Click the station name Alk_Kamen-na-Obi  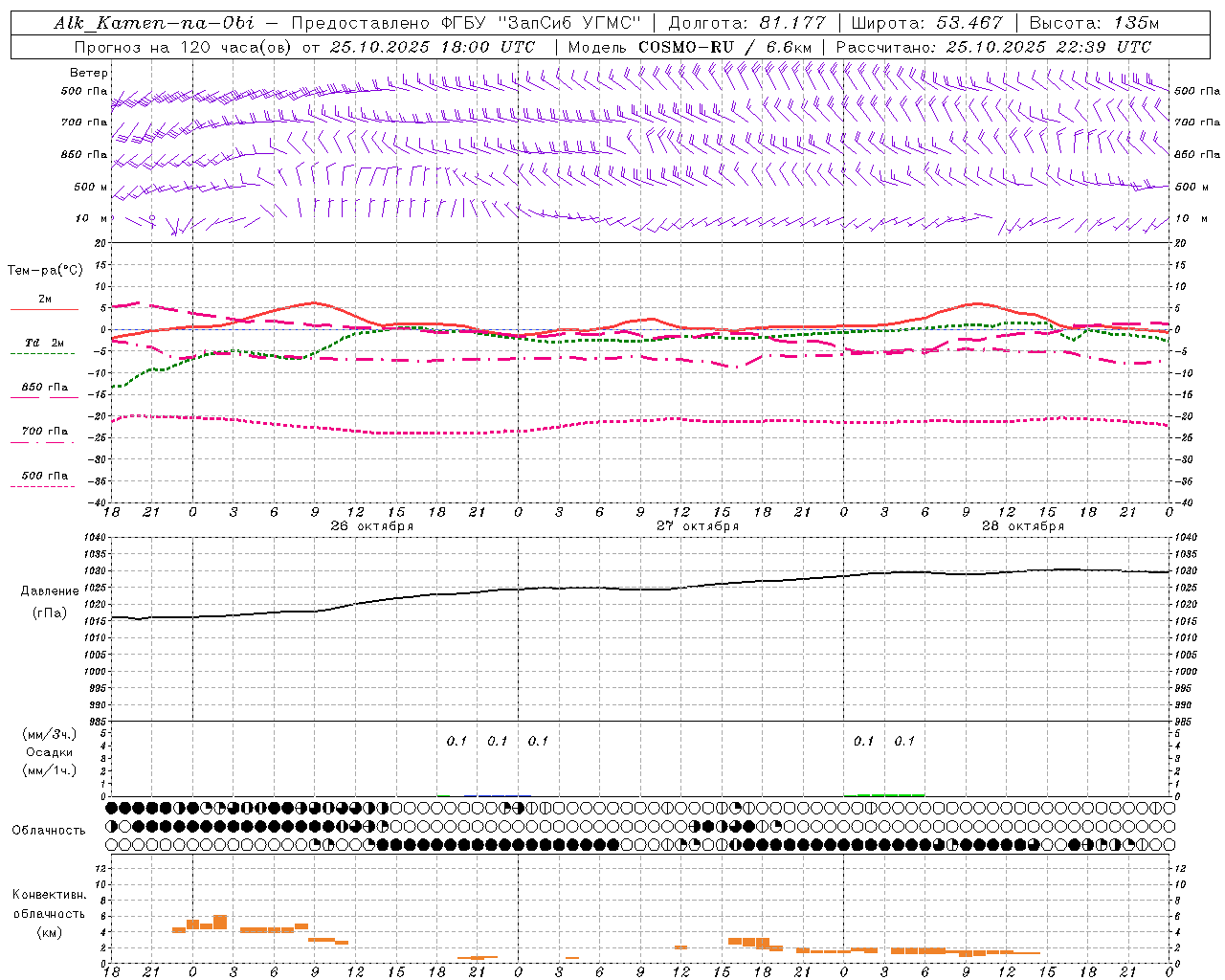154,23
